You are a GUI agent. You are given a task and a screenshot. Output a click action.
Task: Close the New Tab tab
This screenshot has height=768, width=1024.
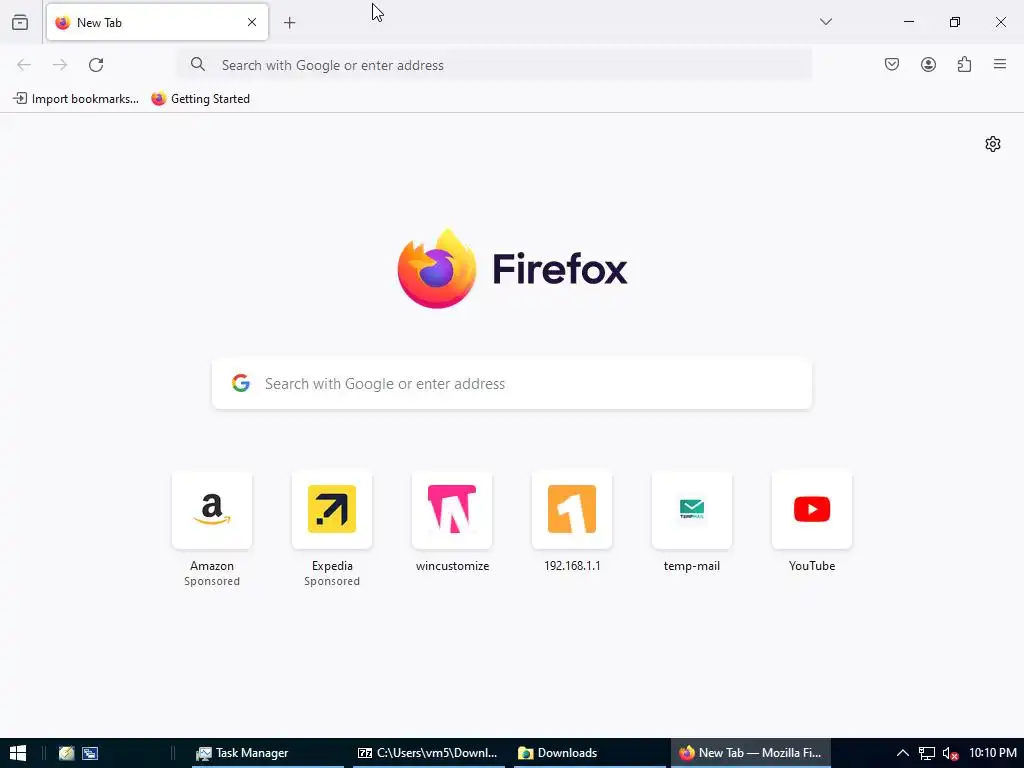pos(251,22)
